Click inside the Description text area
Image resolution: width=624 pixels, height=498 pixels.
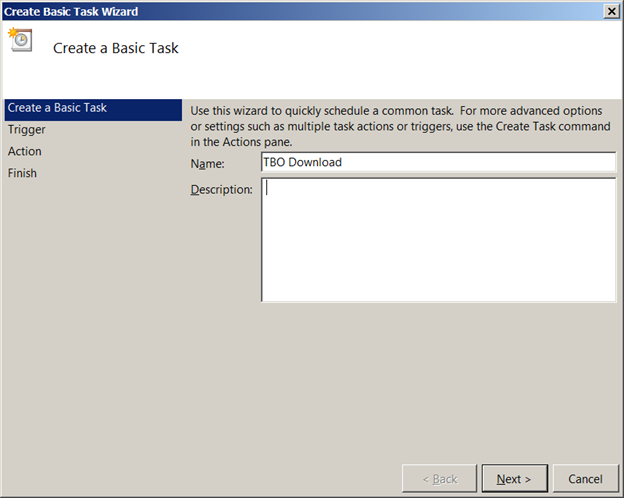click(x=439, y=240)
